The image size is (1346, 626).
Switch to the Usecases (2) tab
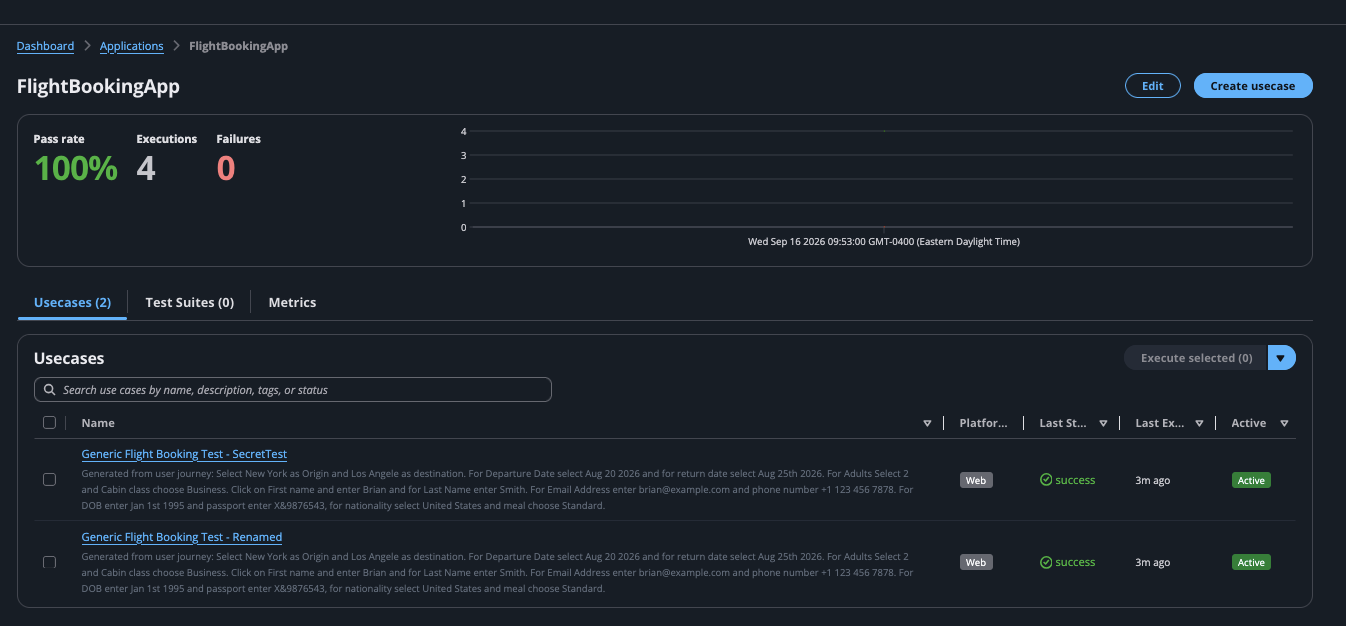(x=72, y=302)
